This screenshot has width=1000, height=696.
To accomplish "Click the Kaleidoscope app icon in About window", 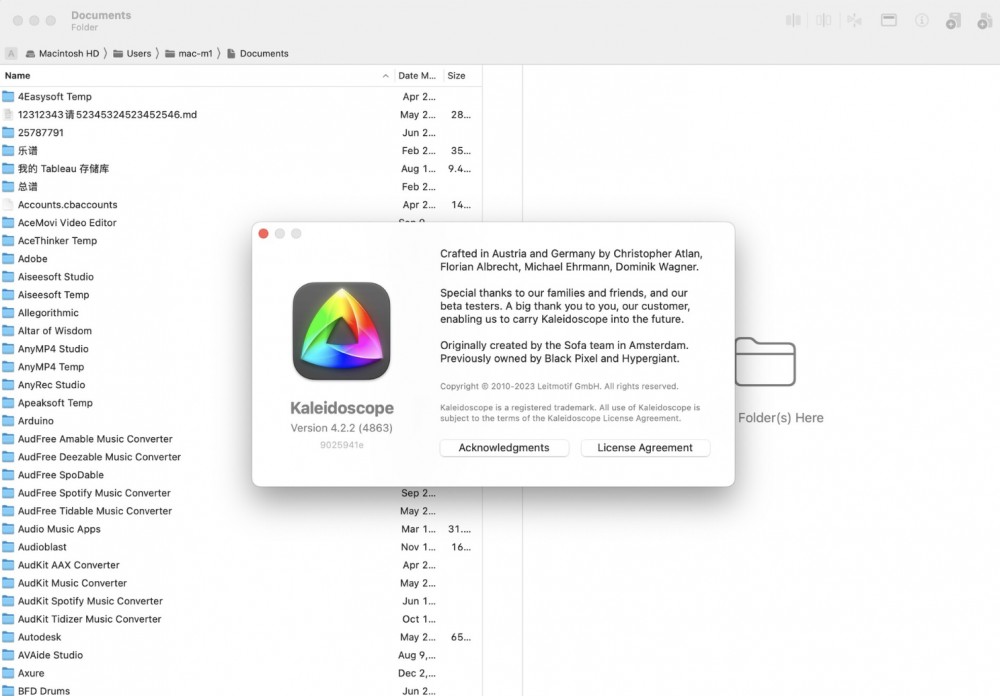I will pyautogui.click(x=341, y=331).
